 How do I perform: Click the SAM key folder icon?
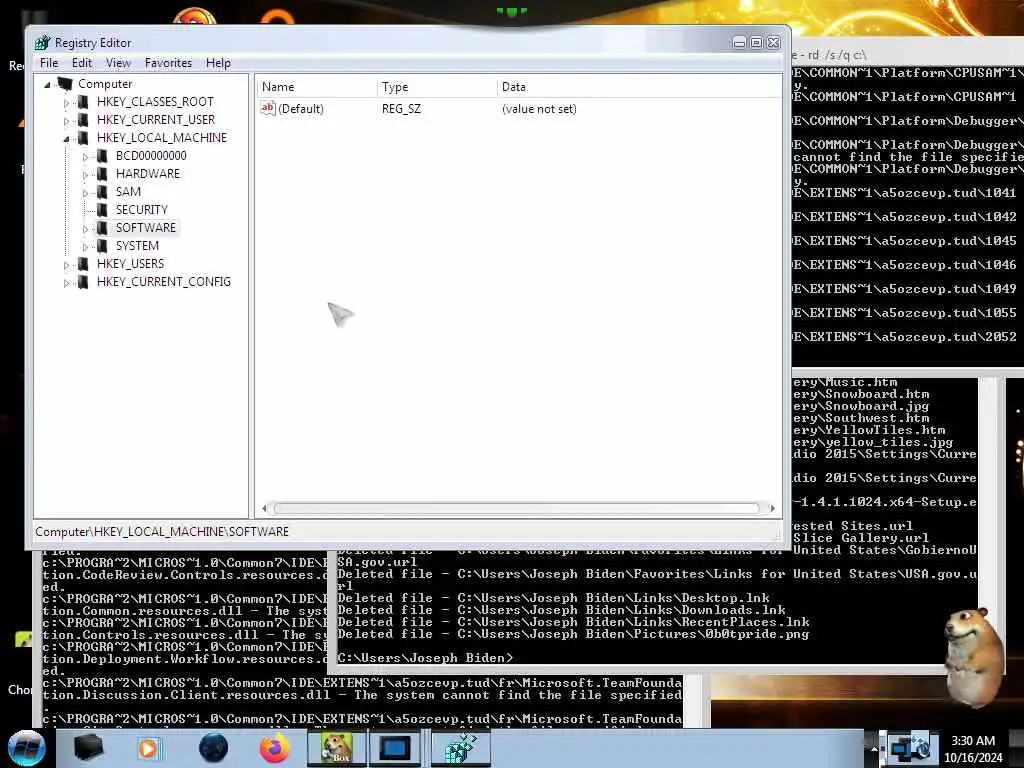coord(102,191)
